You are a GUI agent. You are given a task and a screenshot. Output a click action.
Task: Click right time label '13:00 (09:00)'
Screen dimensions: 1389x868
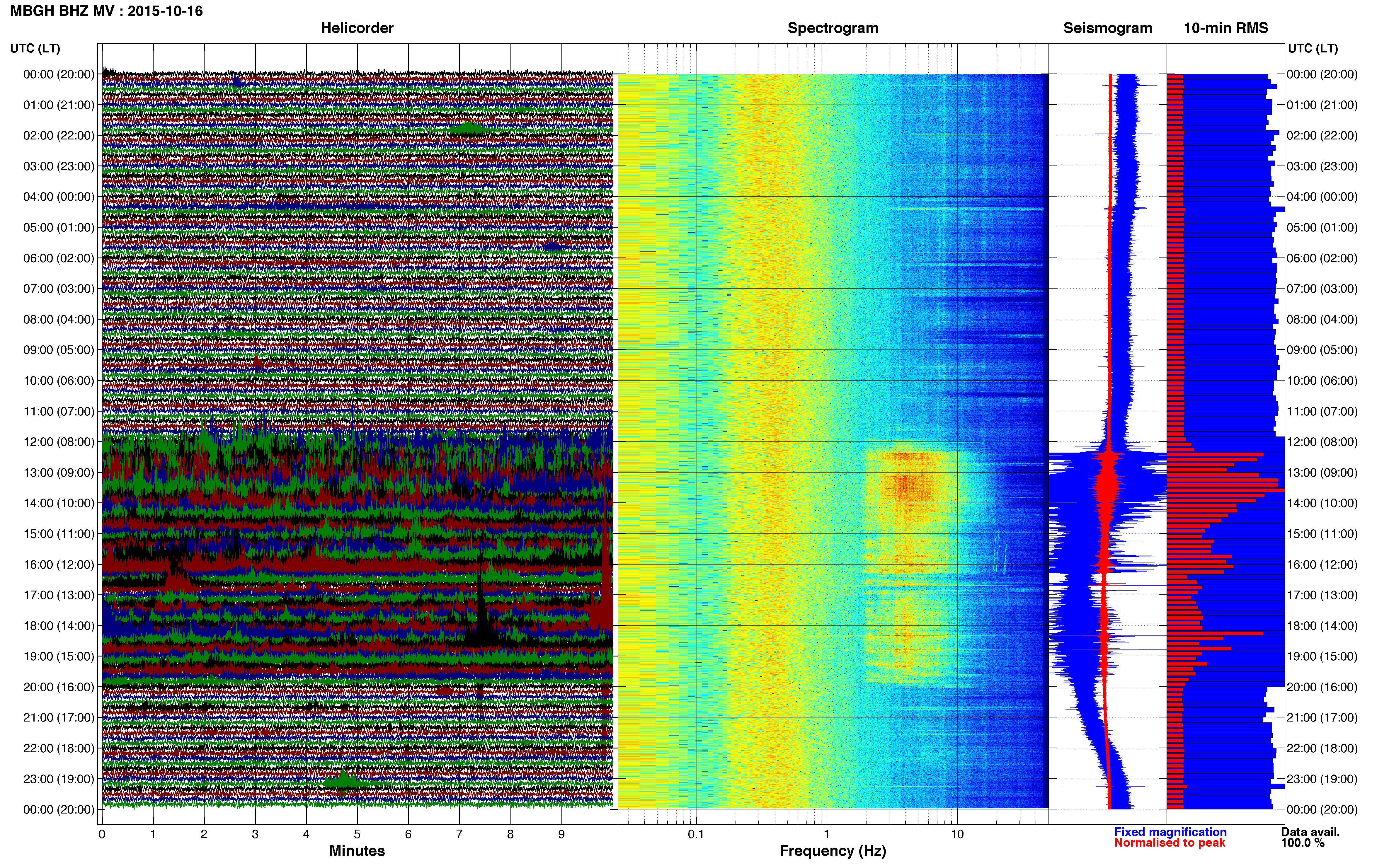tap(1322, 473)
